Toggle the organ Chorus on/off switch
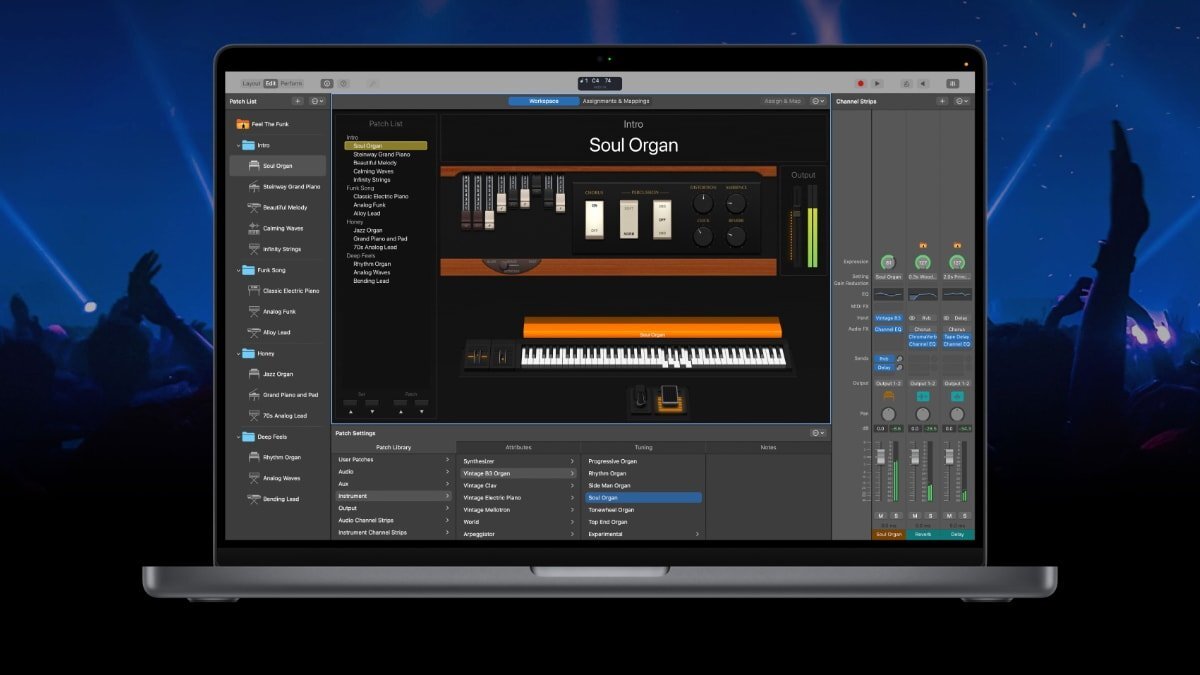Viewport: 1200px width, 675px height. pos(593,218)
